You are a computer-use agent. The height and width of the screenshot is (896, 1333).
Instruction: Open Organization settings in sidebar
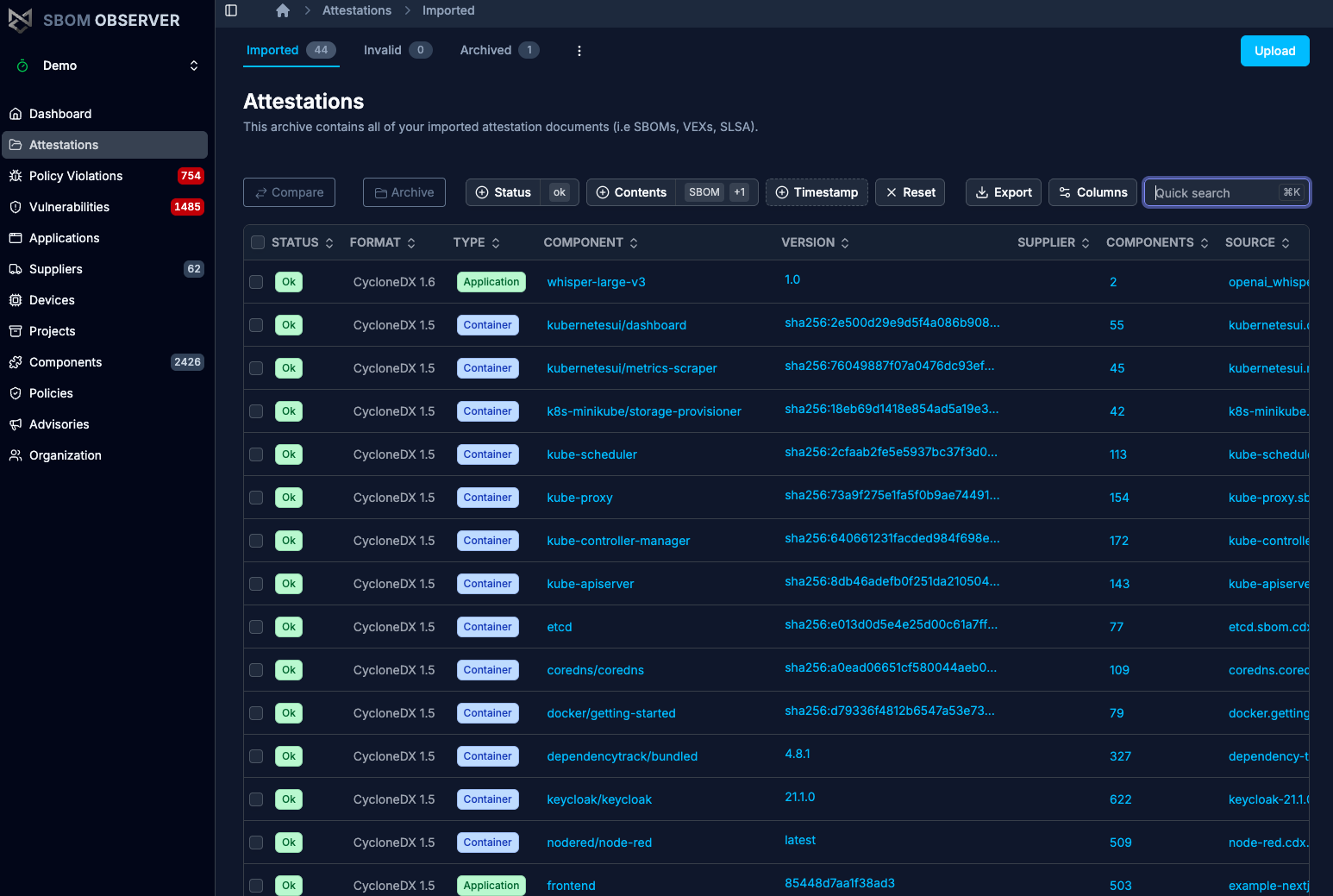[104, 455]
